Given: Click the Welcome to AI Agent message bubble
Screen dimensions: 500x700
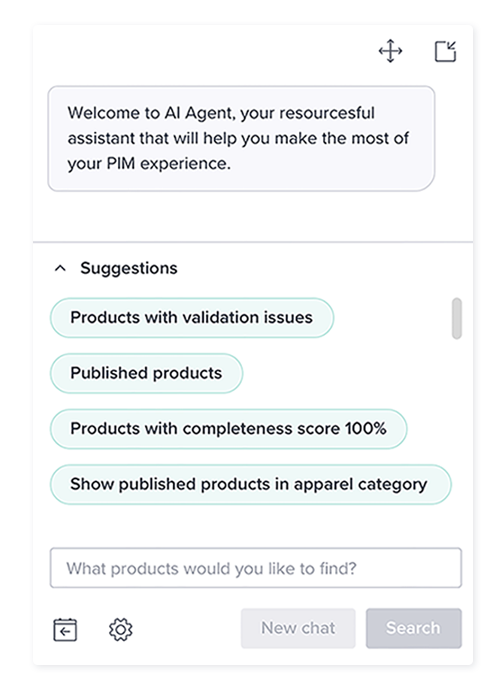Looking at the screenshot, I should pos(241,139).
